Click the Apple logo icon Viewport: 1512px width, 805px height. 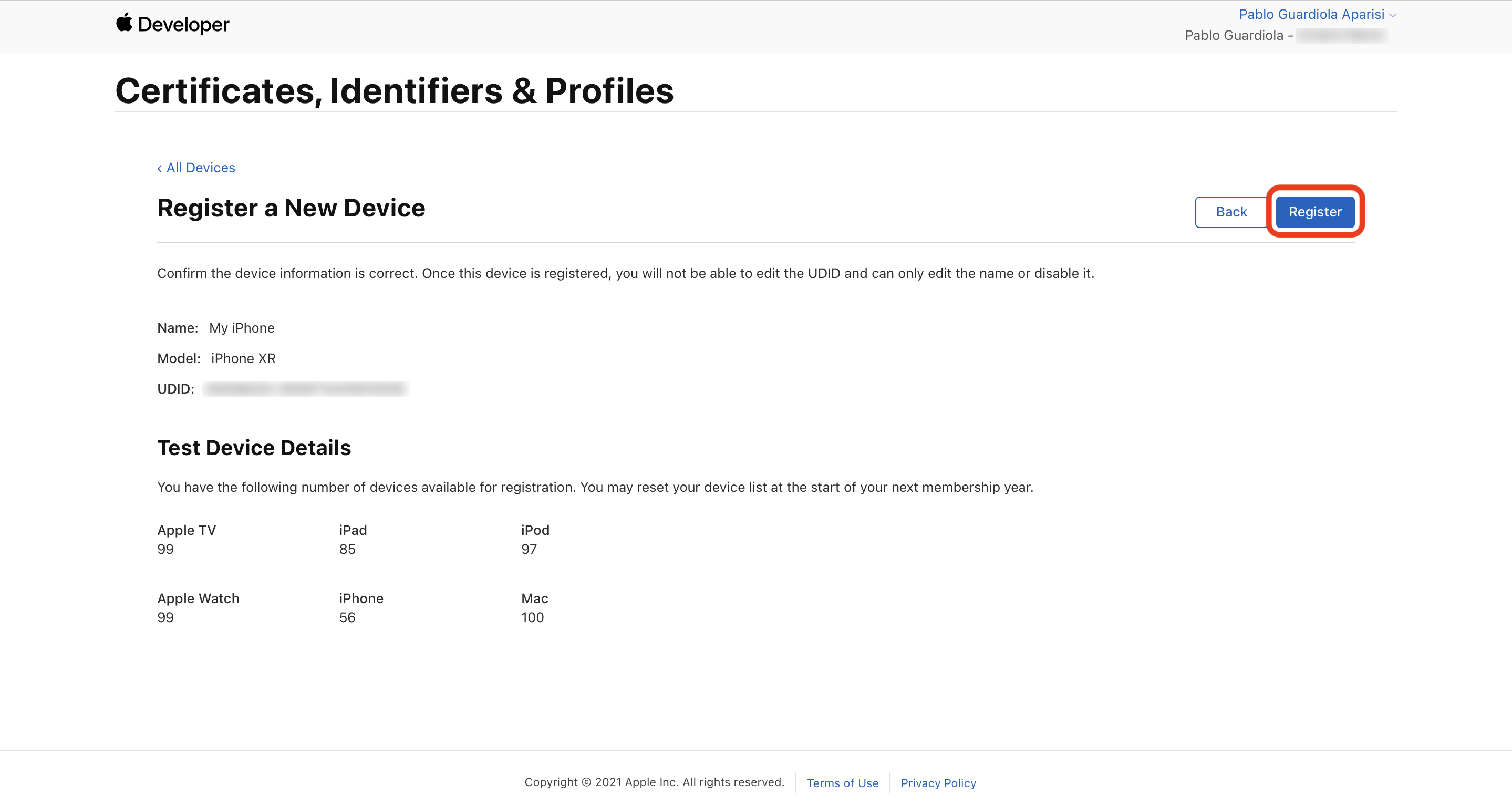click(x=124, y=23)
